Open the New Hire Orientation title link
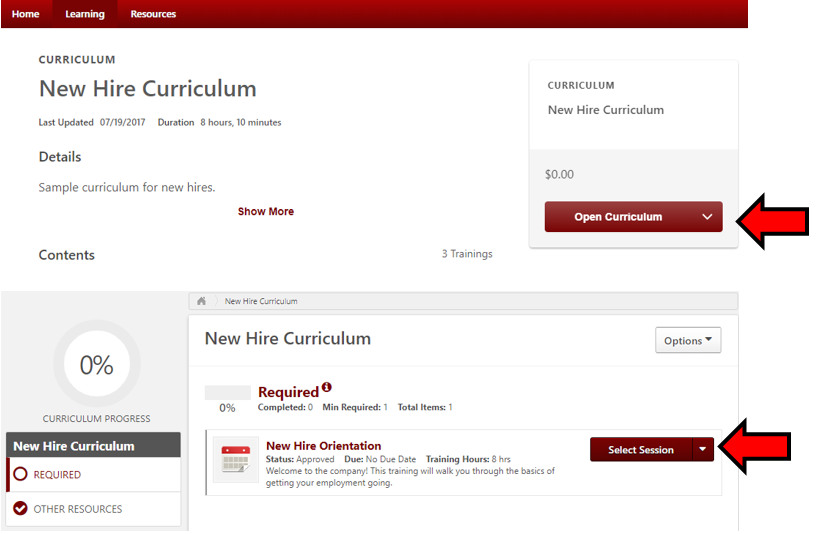816x534 pixels. pyautogui.click(x=323, y=446)
